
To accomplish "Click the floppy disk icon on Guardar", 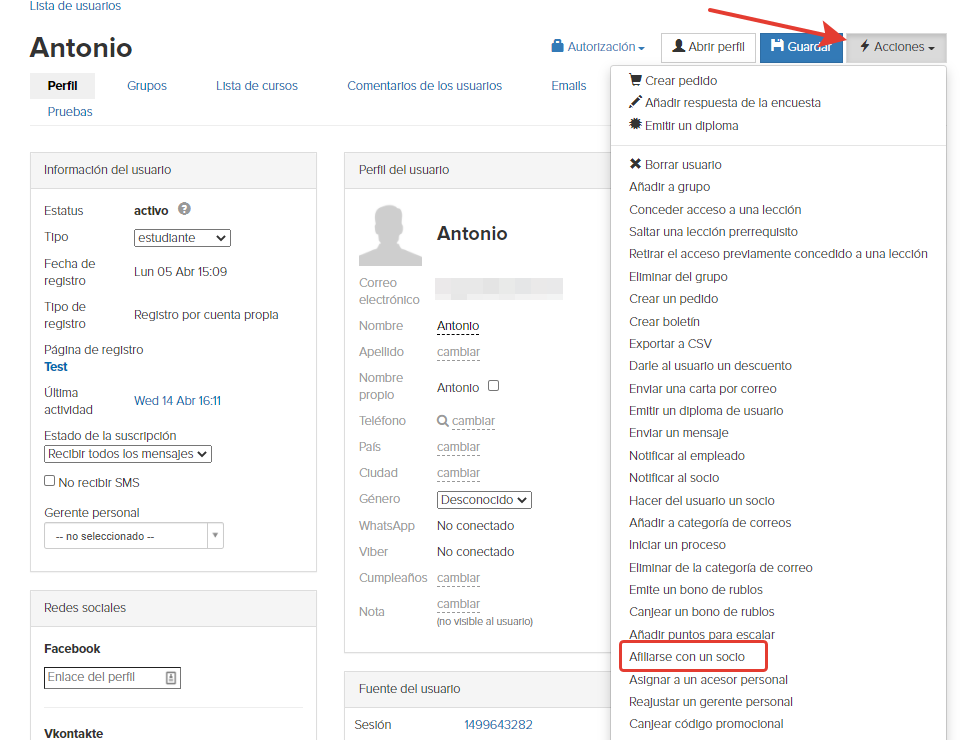I will tap(777, 45).
